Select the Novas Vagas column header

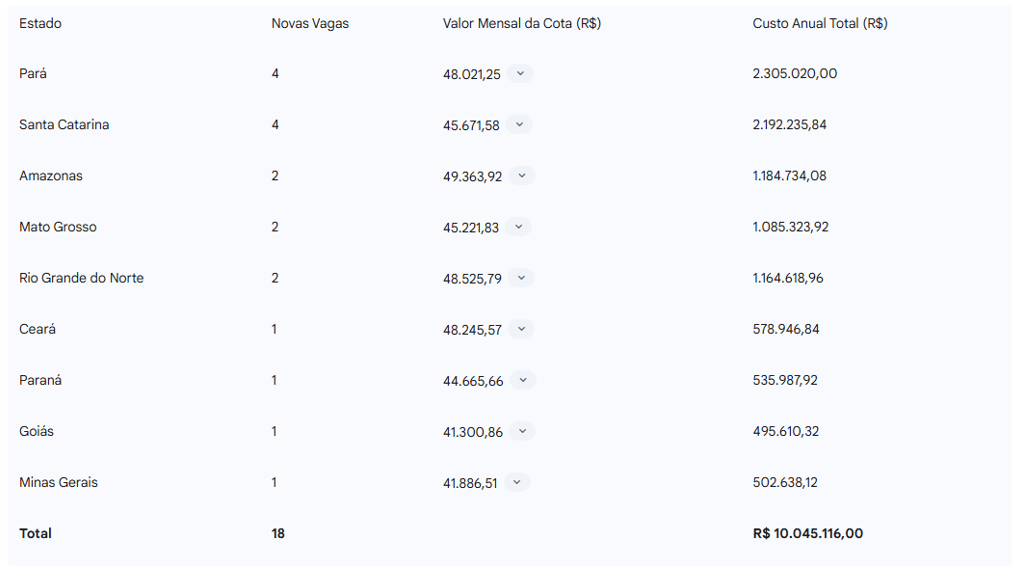(x=310, y=23)
